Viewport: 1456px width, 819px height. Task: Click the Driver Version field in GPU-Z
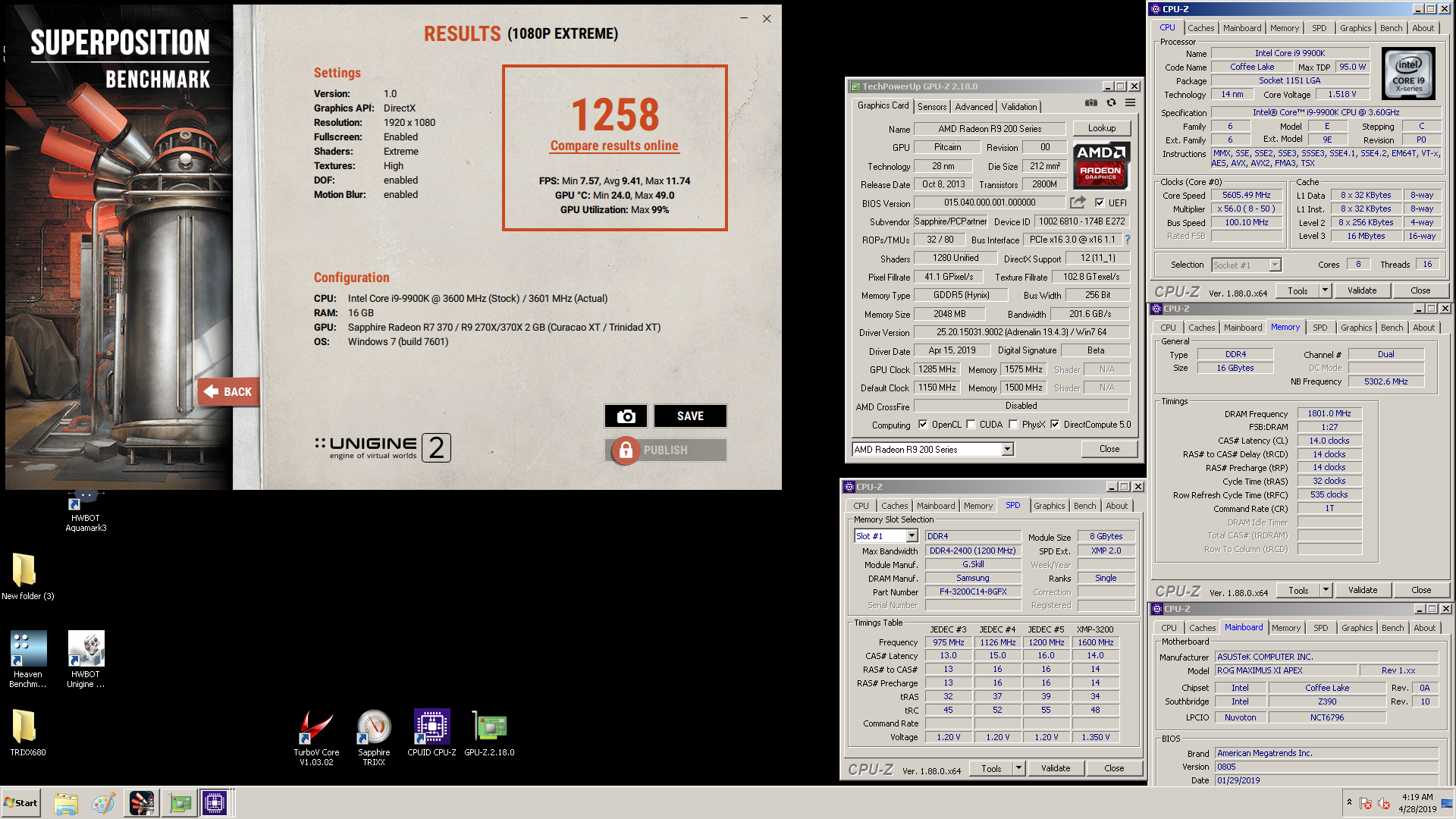tap(1021, 332)
